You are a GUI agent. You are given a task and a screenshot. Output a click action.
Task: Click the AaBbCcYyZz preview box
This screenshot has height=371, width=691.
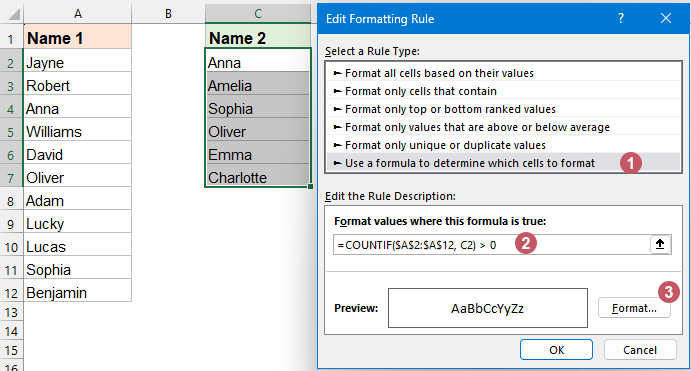[487, 308]
